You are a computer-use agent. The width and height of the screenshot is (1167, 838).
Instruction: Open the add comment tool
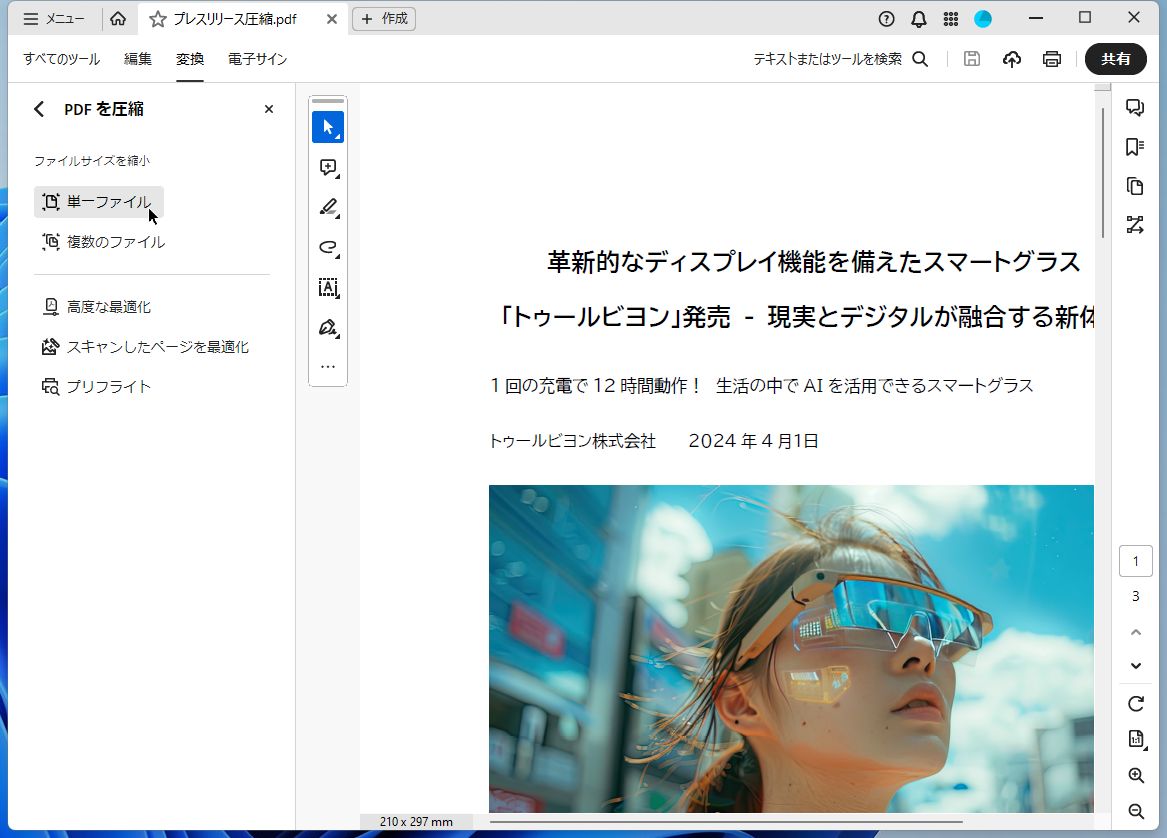(x=328, y=167)
